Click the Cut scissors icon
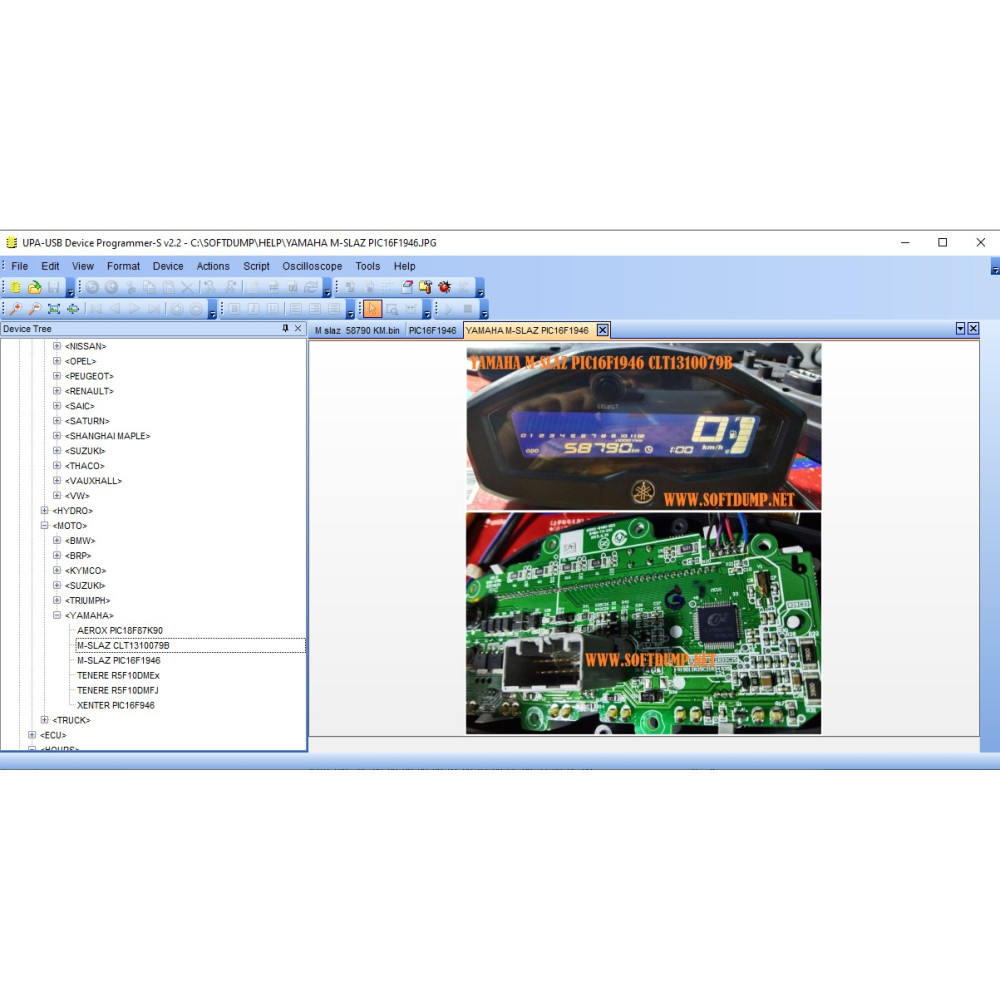This screenshot has height=1000, width=1000. [x=131, y=287]
